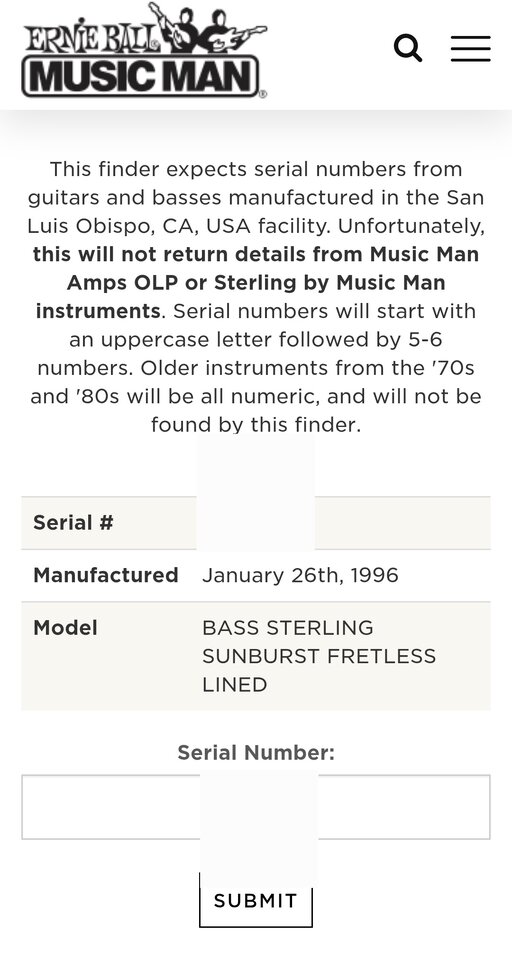This screenshot has height=960, width=512.
Task: Click the "Model" row label
Action: tap(65, 628)
